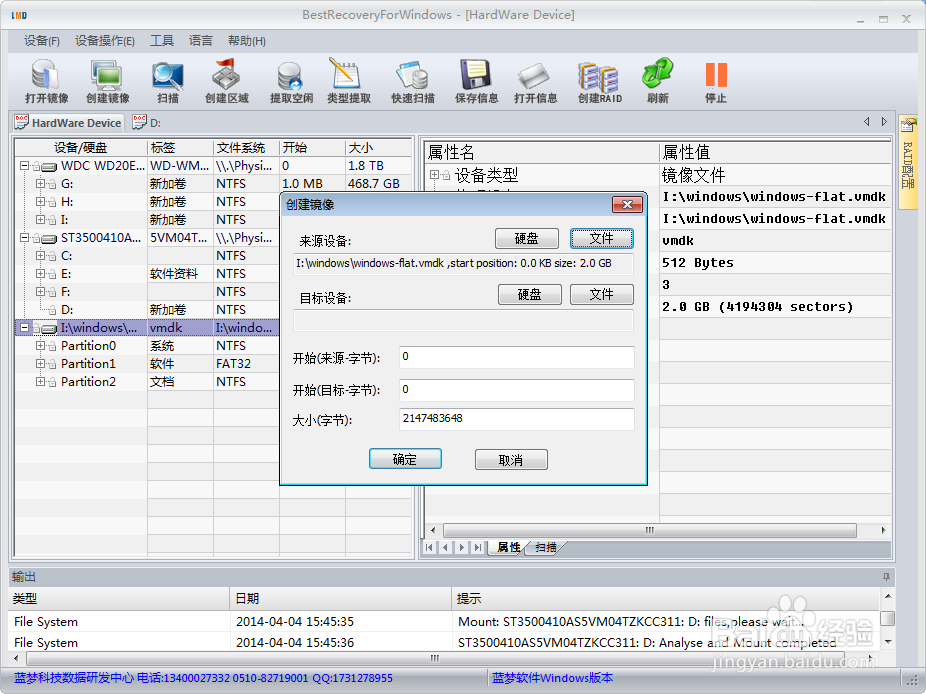Open the 类型提取 toolbar tool
The width and height of the screenshot is (926, 694).
point(348,82)
